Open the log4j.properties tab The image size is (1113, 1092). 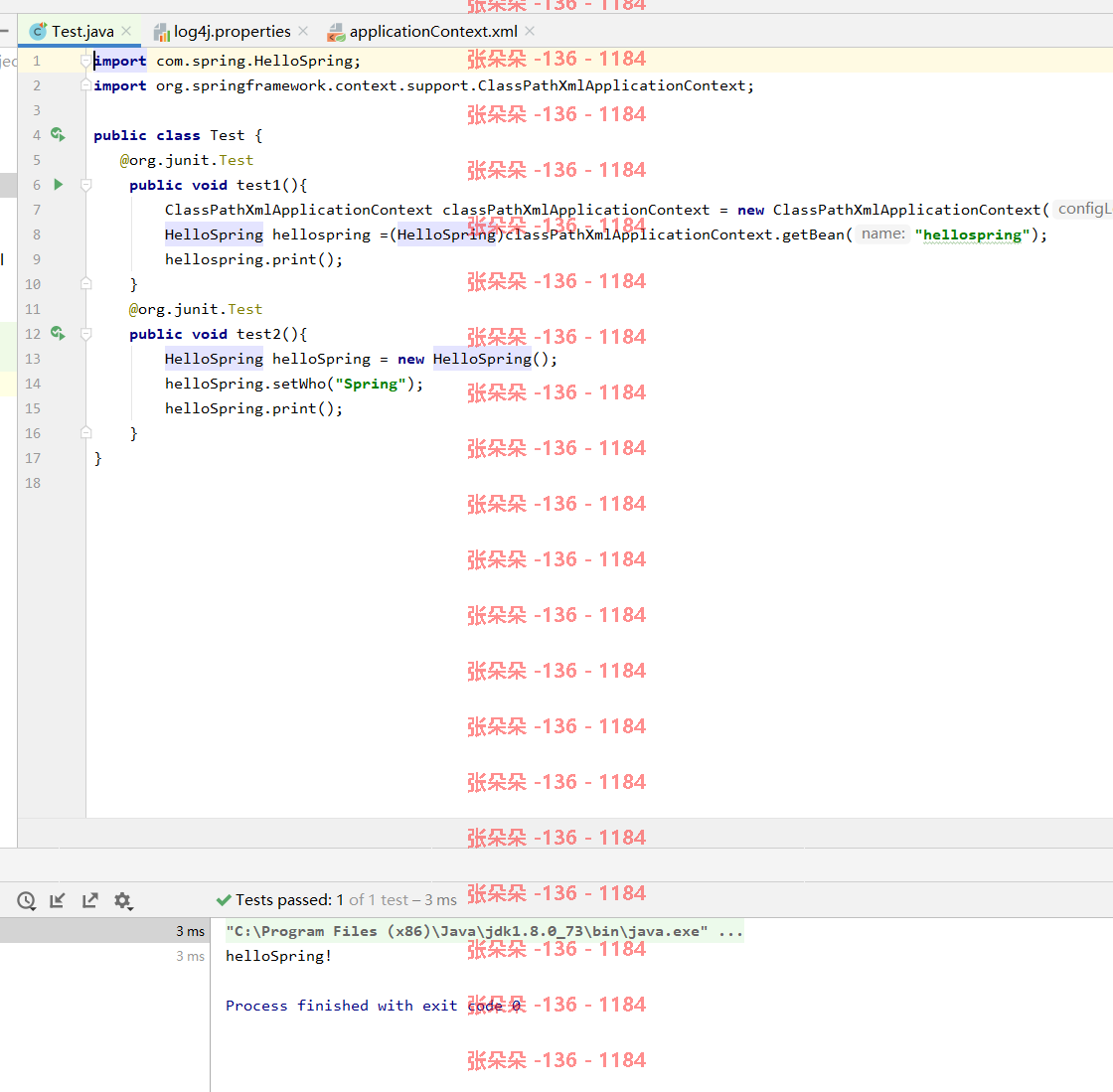233,31
